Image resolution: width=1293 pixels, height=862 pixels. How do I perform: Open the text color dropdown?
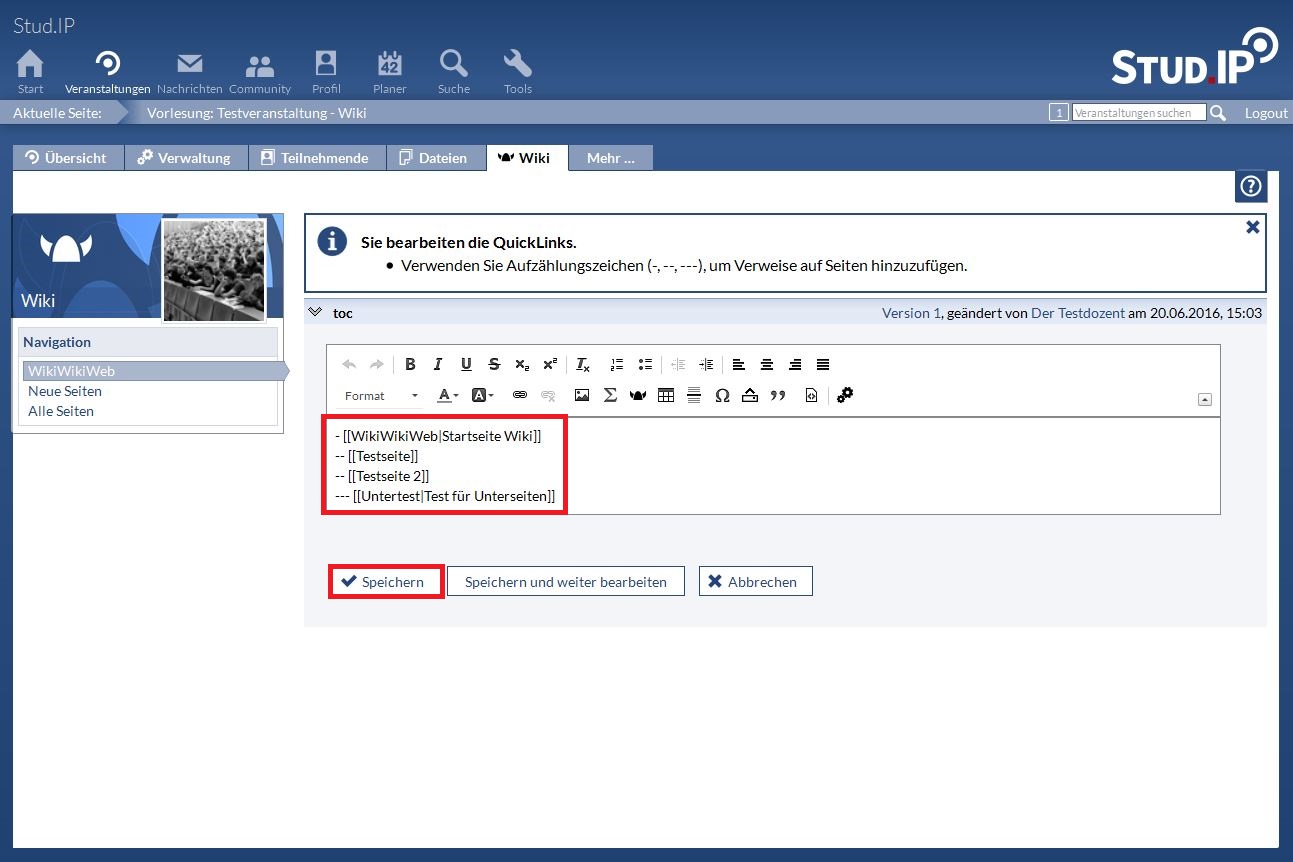point(448,395)
